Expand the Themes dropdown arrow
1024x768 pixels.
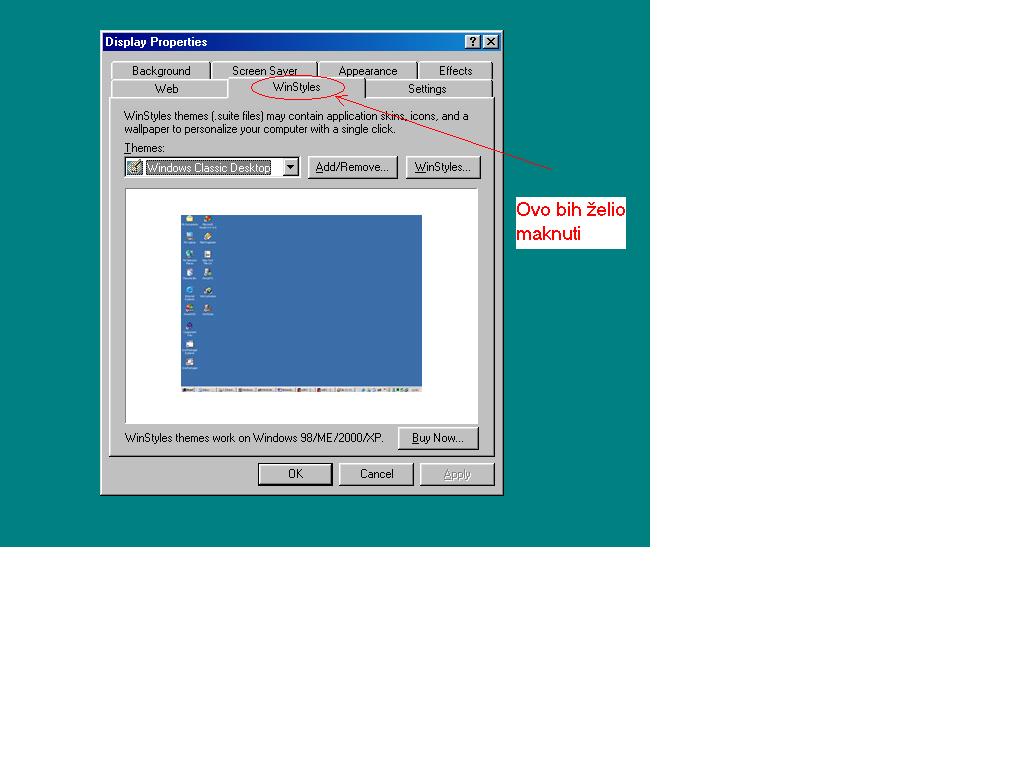[290, 168]
